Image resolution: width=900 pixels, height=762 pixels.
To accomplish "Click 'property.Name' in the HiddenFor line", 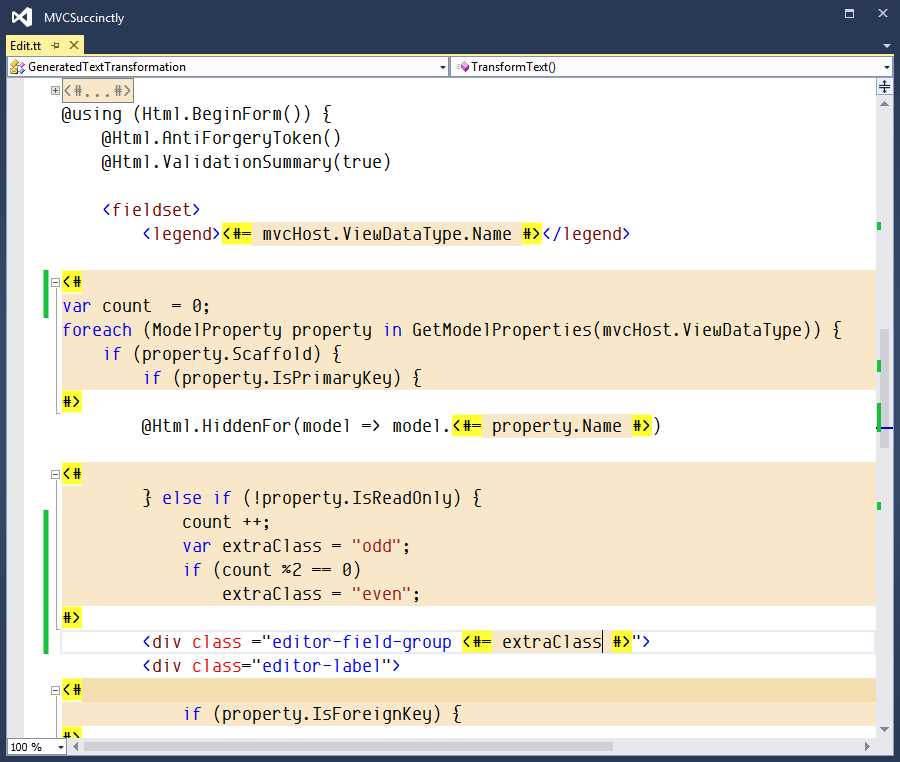I will coord(556,426).
